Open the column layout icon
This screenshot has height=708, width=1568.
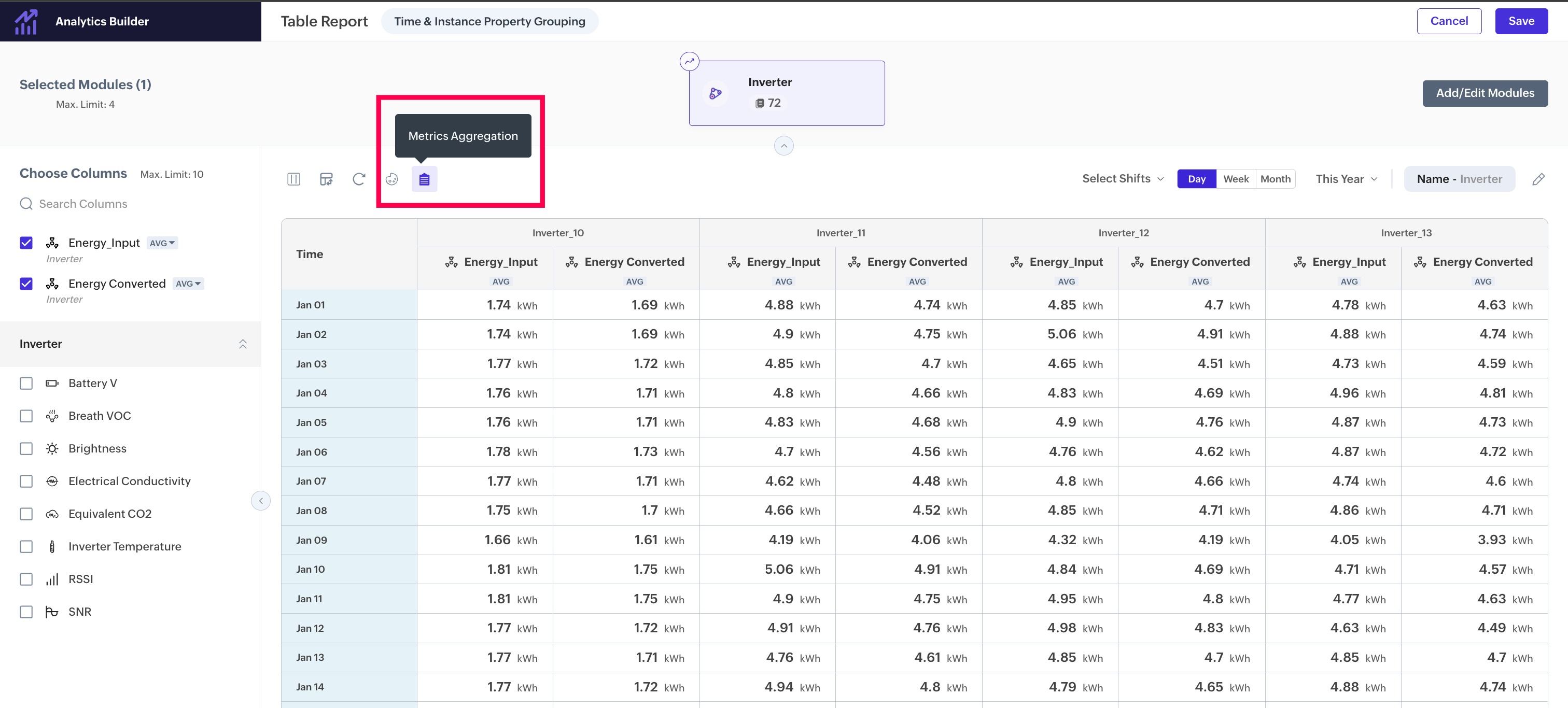point(293,179)
